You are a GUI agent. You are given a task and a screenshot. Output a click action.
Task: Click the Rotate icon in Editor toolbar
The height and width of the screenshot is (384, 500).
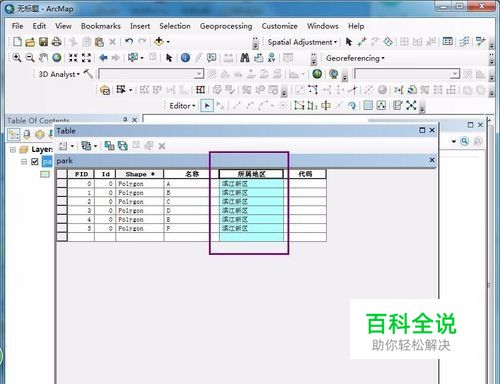352,106
